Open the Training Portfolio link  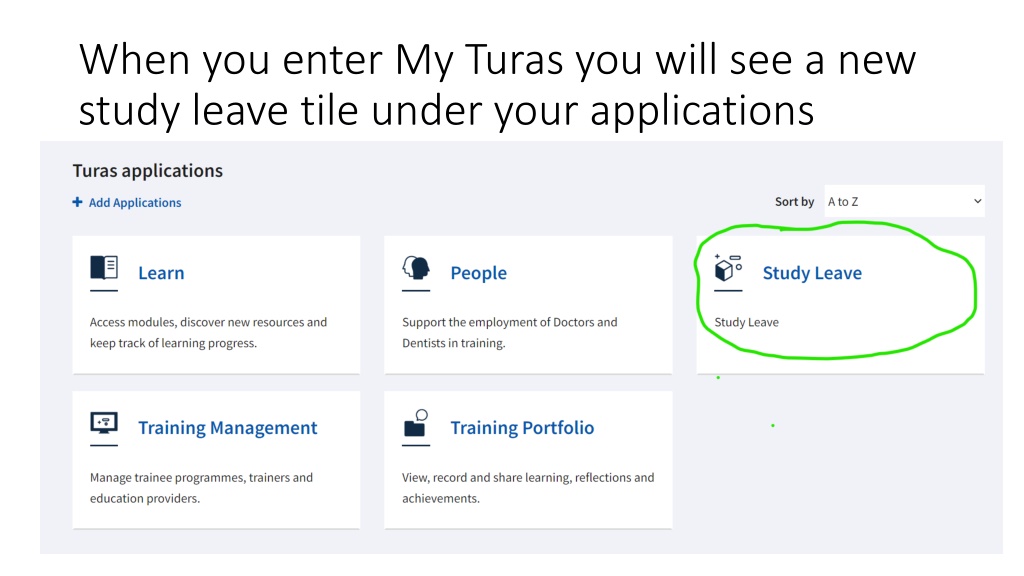point(522,428)
